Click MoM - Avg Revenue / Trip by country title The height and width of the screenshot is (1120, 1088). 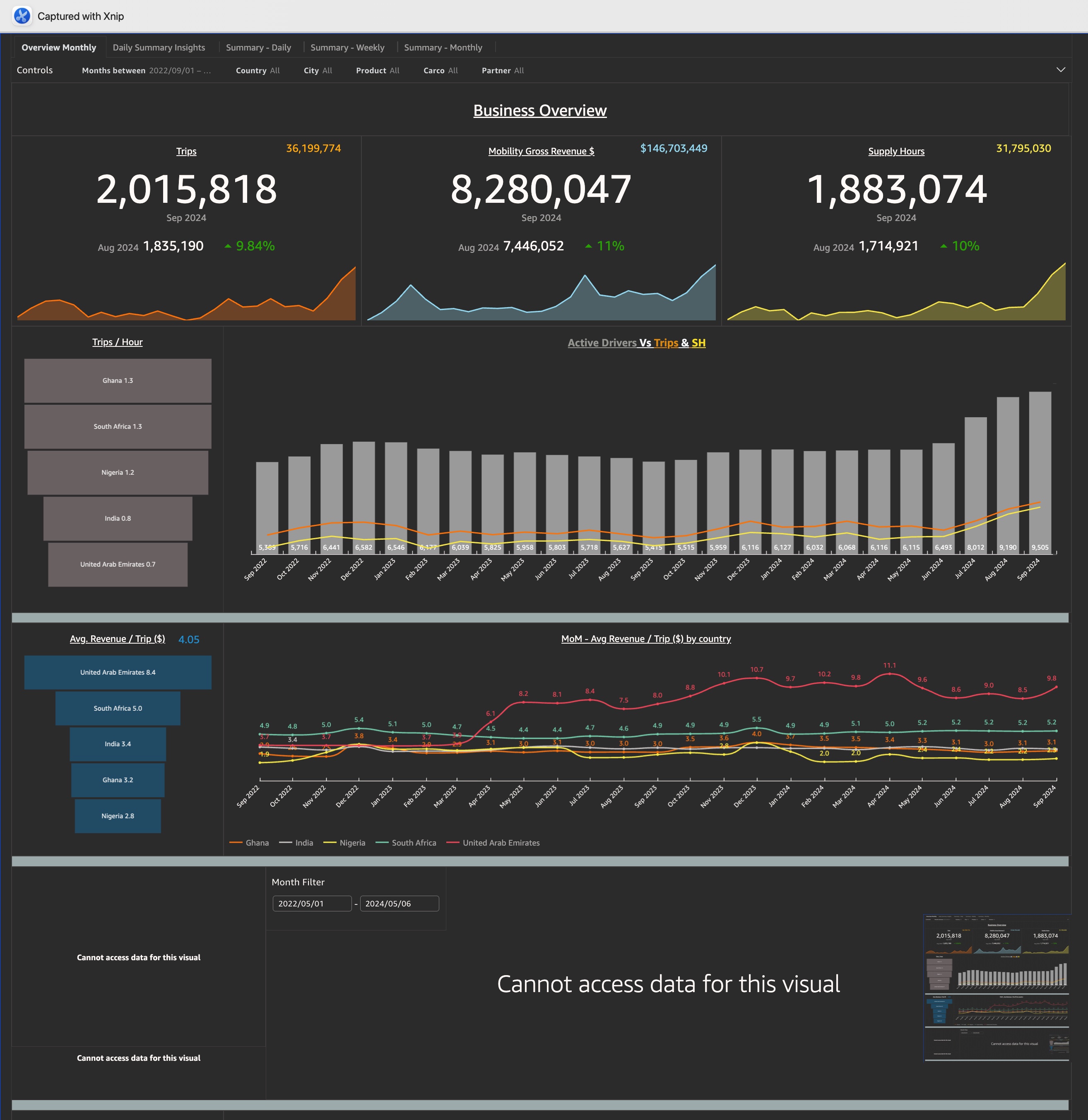point(646,638)
